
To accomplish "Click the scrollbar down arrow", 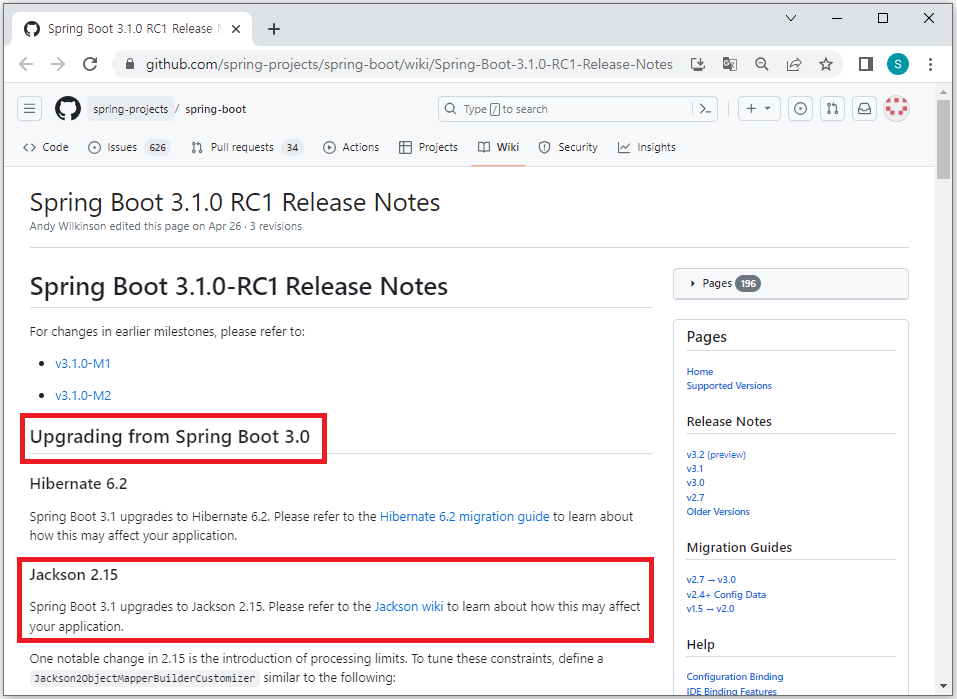I will (942, 687).
